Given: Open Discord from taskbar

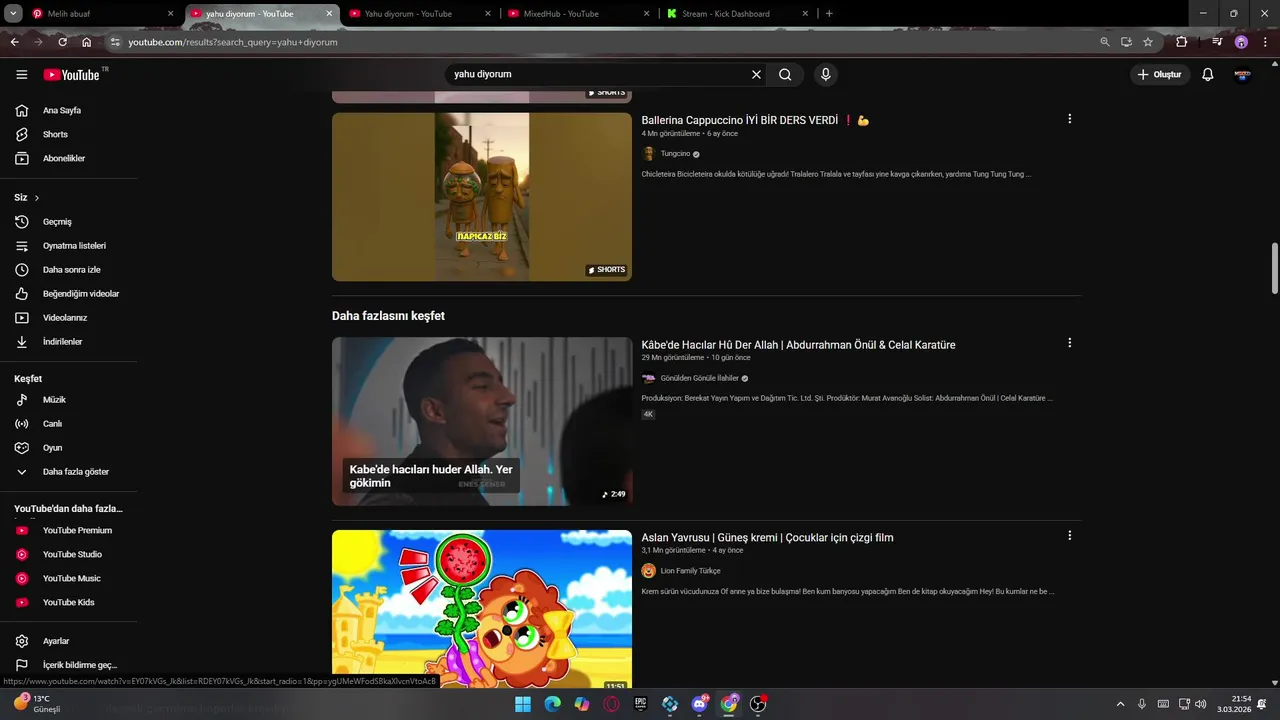Looking at the screenshot, I should pyautogui.click(x=699, y=704).
